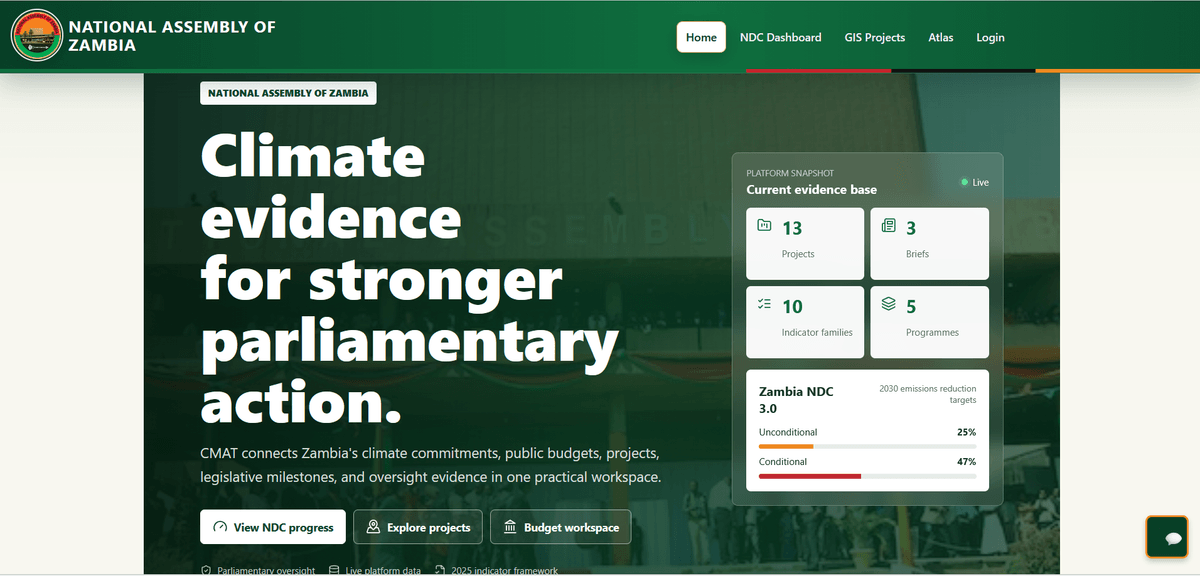Screen dimensions: 1200x576
Task: Click the CMAT description paragraph
Action: point(430,465)
